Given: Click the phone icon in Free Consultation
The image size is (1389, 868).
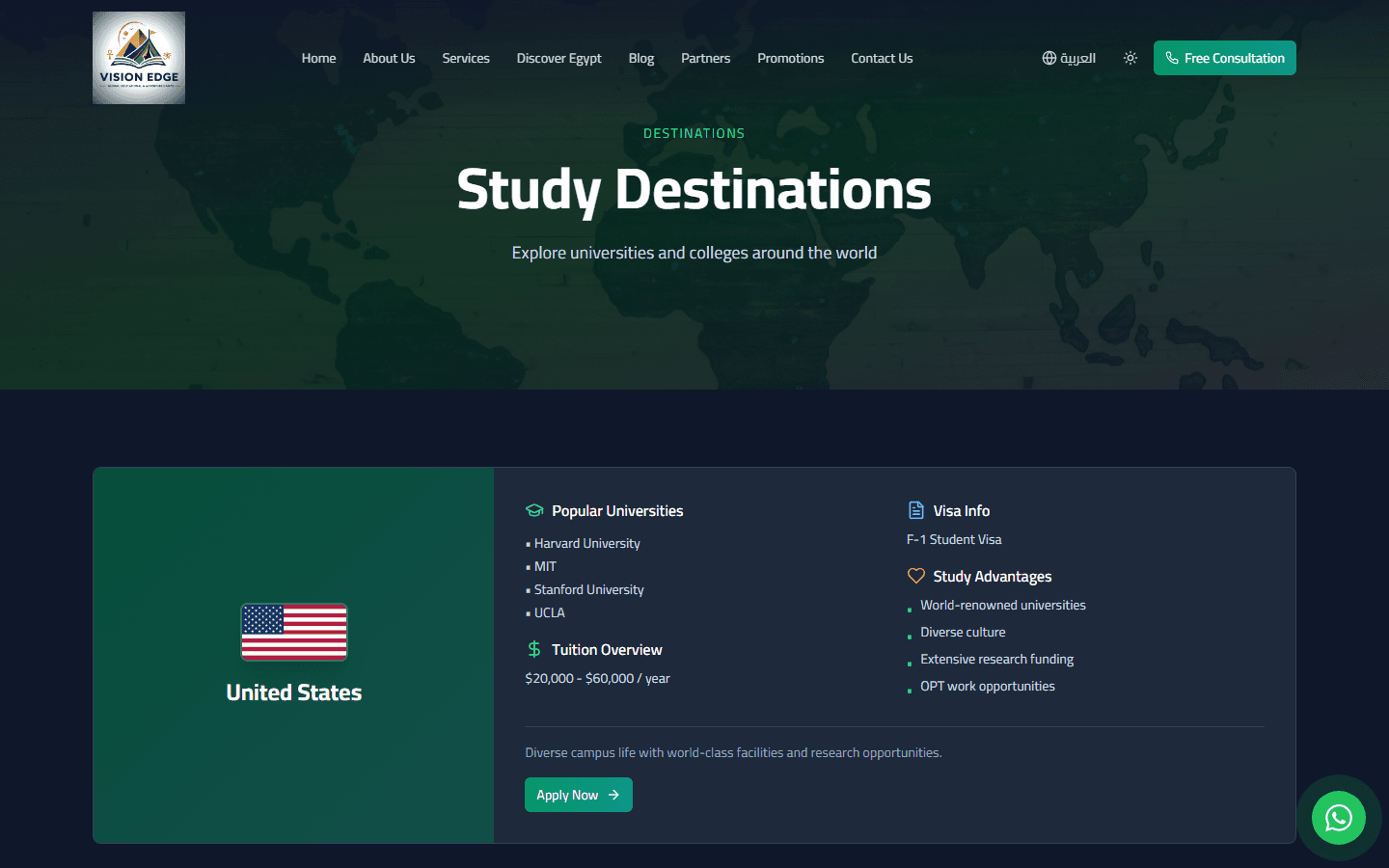Looking at the screenshot, I should click(x=1172, y=58).
